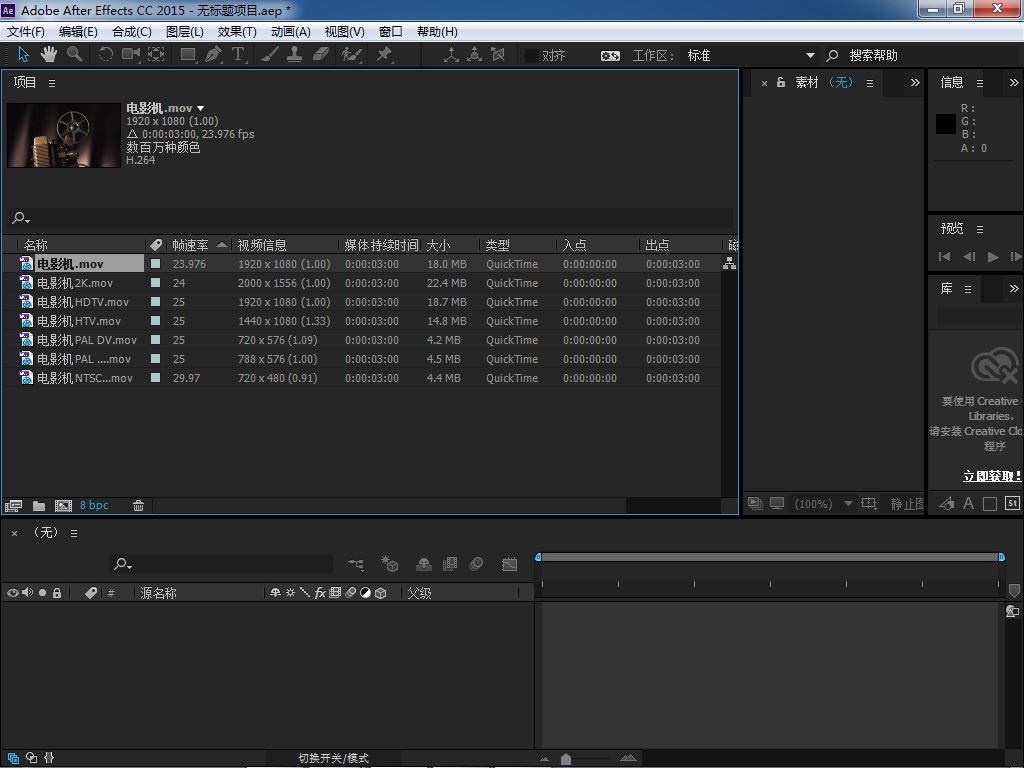Click the First Frame button in preview
Screen dimensions: 1024x768
944,257
